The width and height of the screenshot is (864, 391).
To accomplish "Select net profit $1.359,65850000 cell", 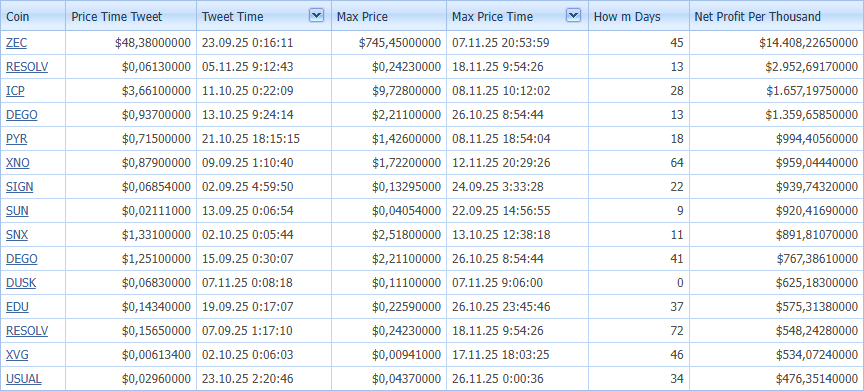I will (776, 115).
